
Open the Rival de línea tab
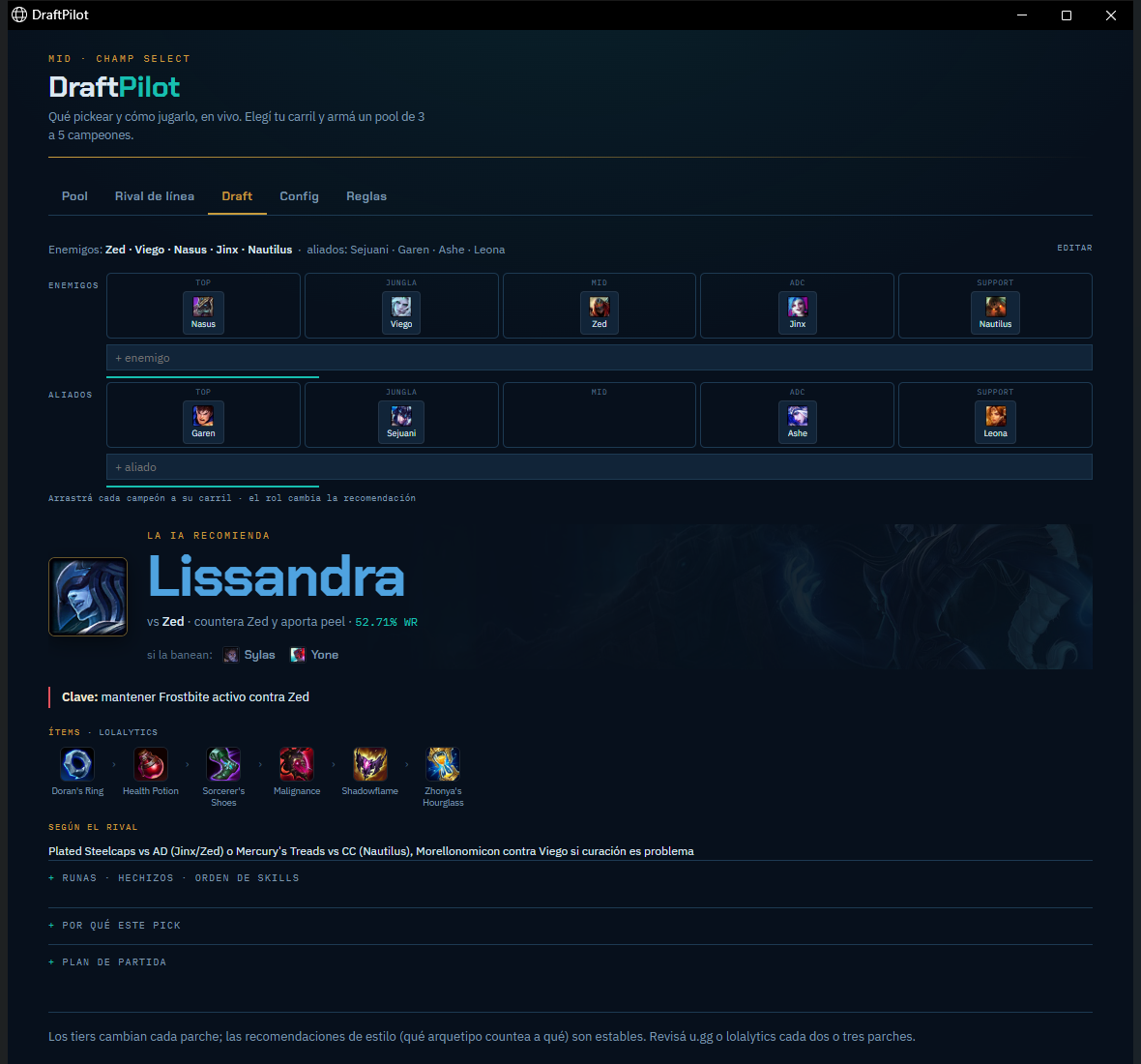[x=155, y=196]
